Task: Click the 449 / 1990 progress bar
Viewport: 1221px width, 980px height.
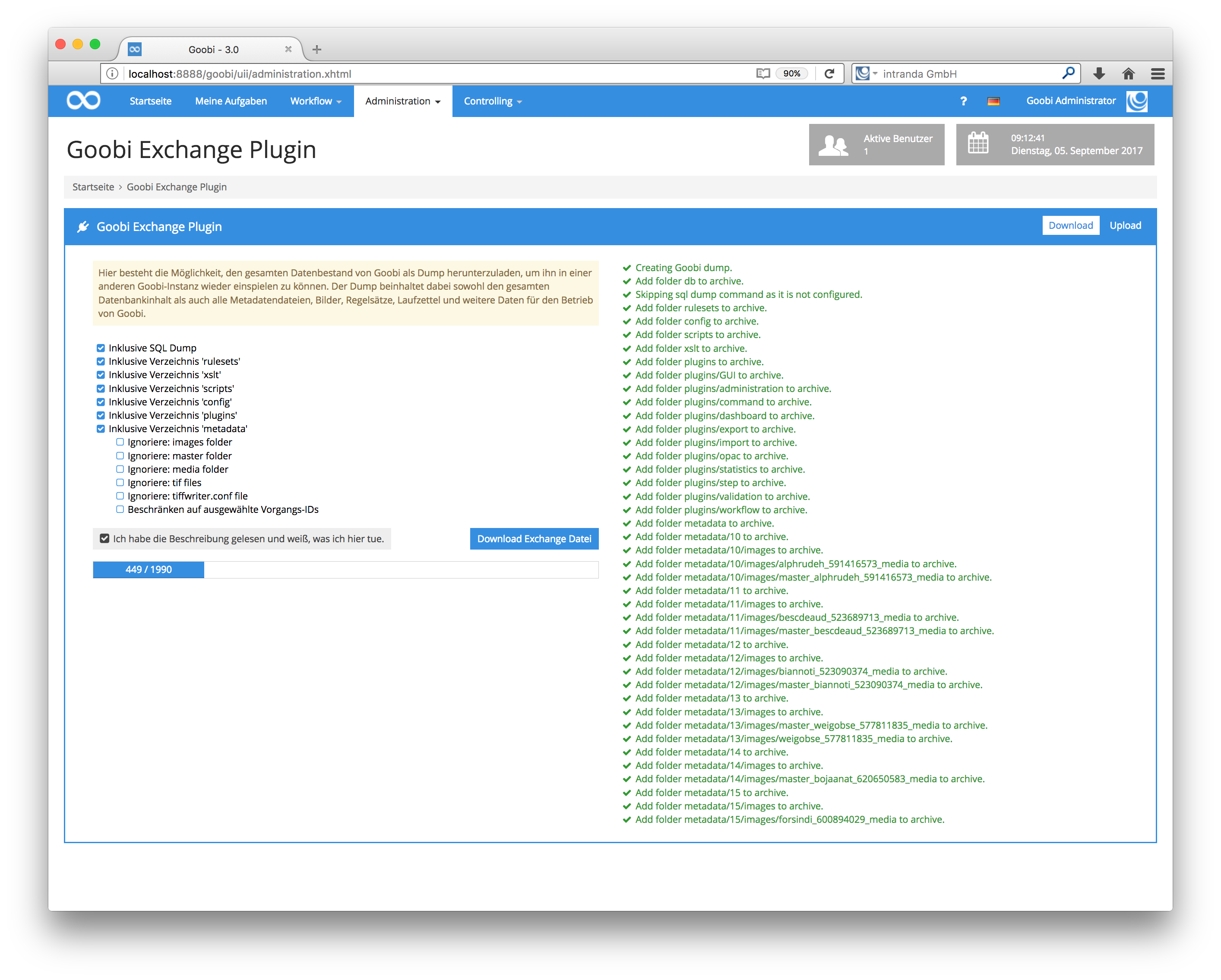Action: 345,569
